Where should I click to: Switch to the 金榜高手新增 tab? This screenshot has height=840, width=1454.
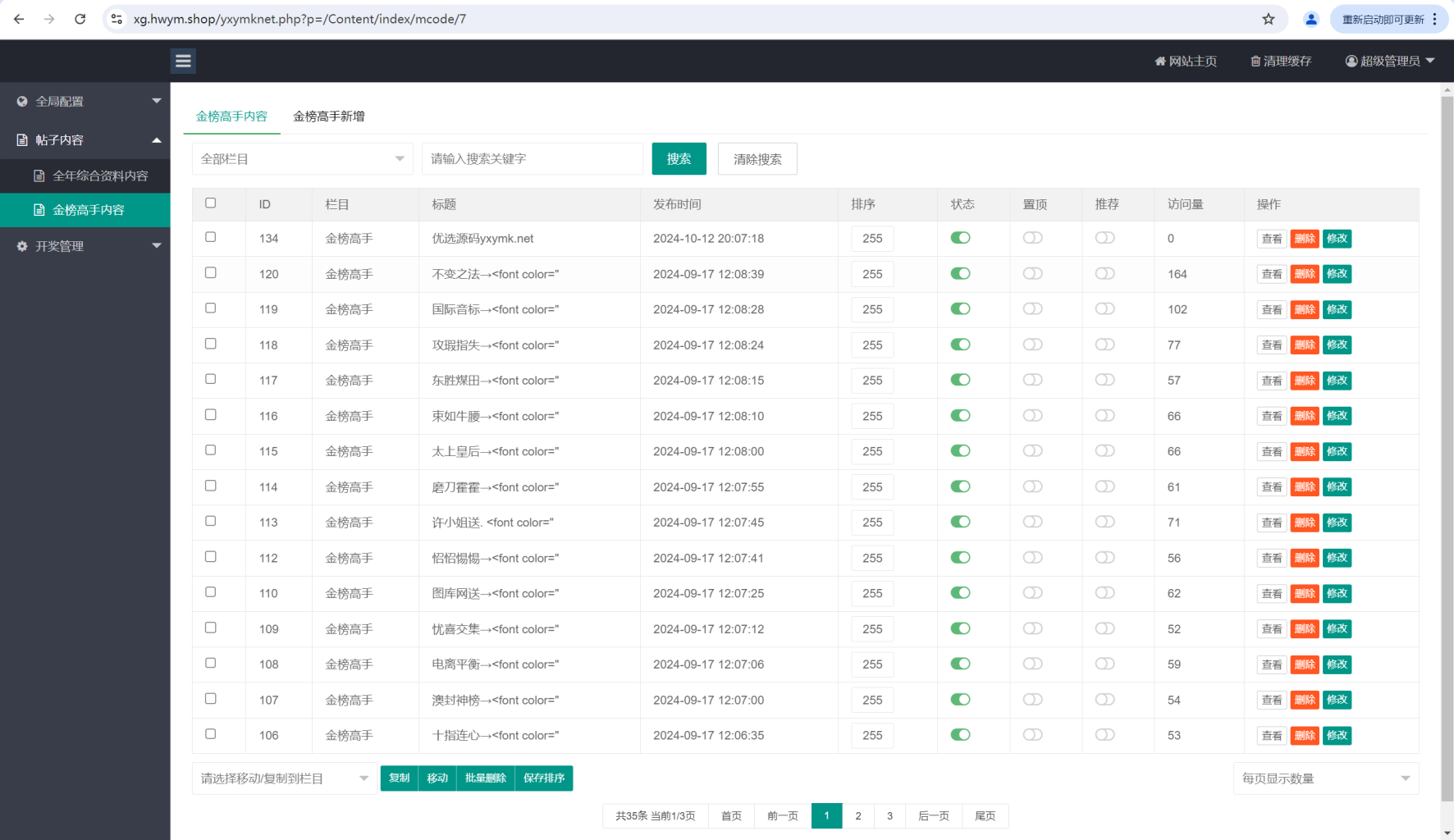(x=328, y=116)
